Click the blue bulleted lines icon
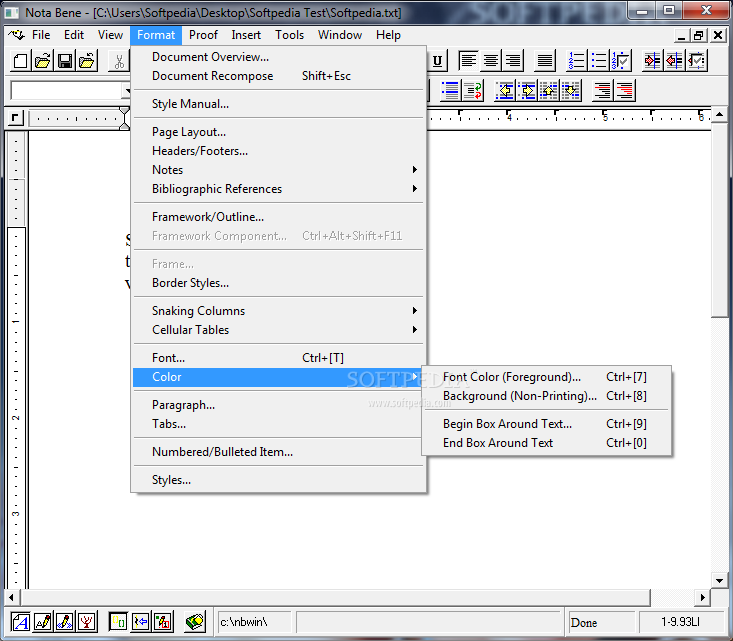Image resolution: width=733 pixels, height=641 pixels. [x=451, y=90]
